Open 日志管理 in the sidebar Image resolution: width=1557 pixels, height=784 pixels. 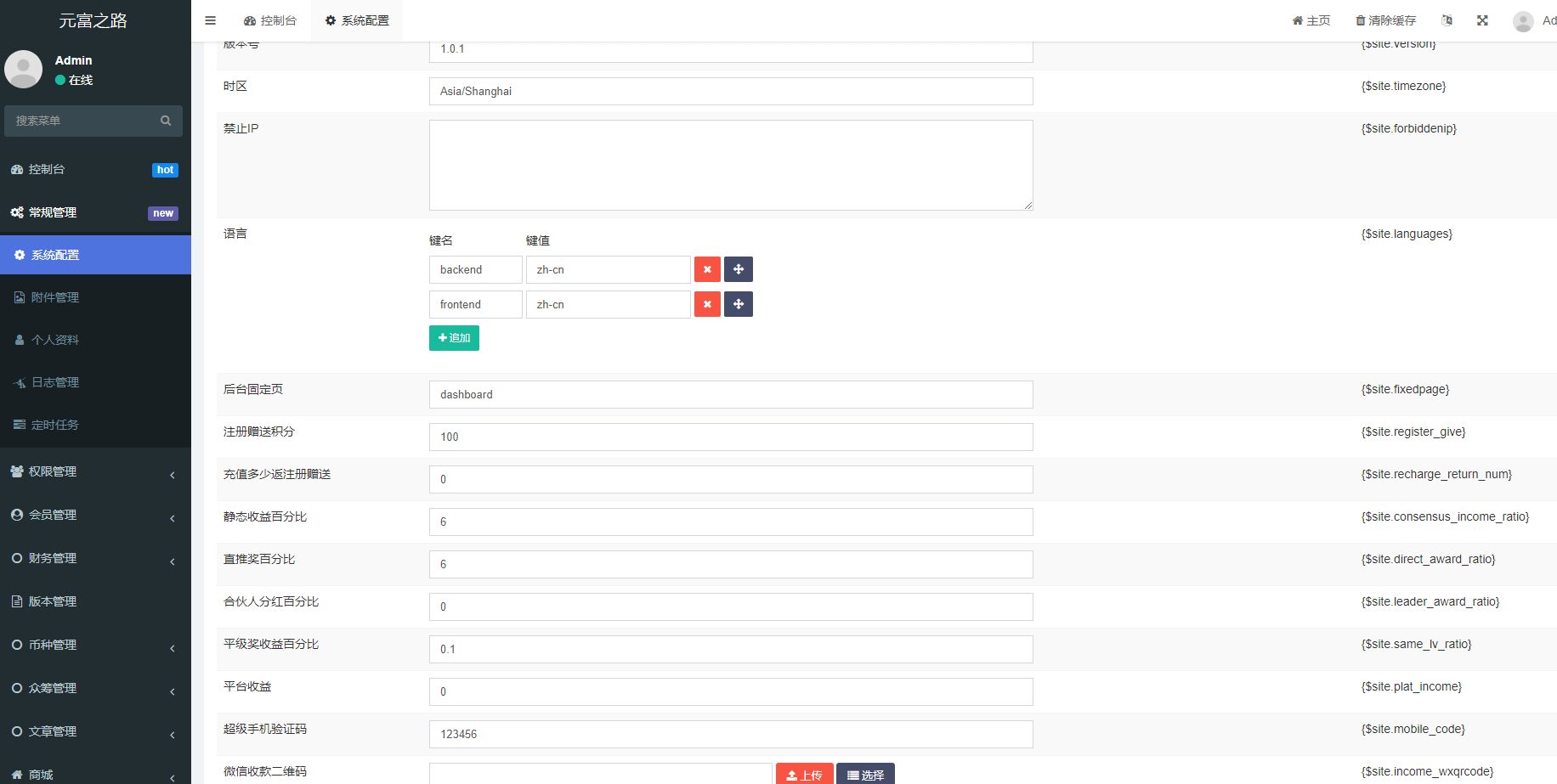(x=55, y=382)
